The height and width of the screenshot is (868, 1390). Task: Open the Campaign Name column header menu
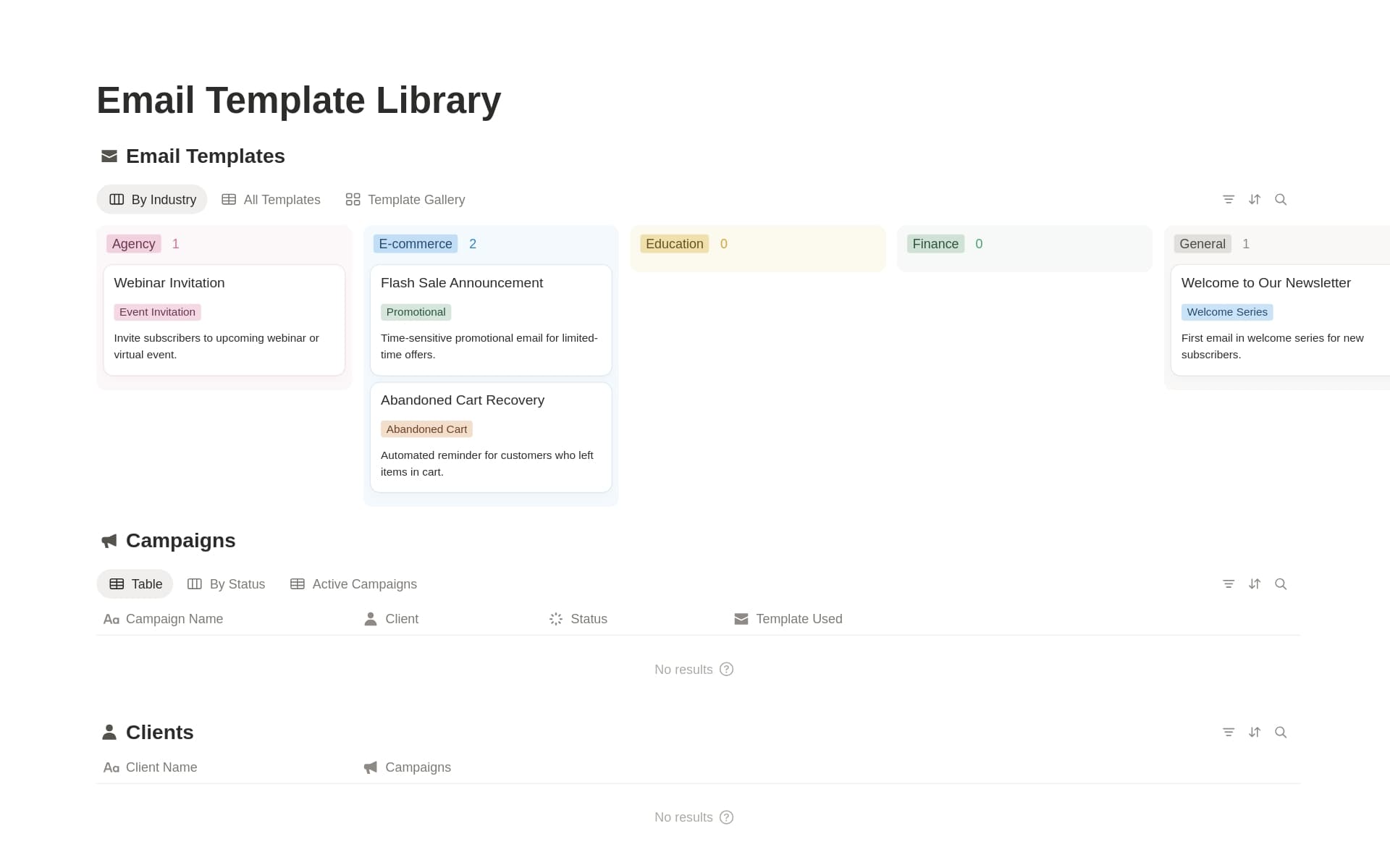[x=227, y=619]
